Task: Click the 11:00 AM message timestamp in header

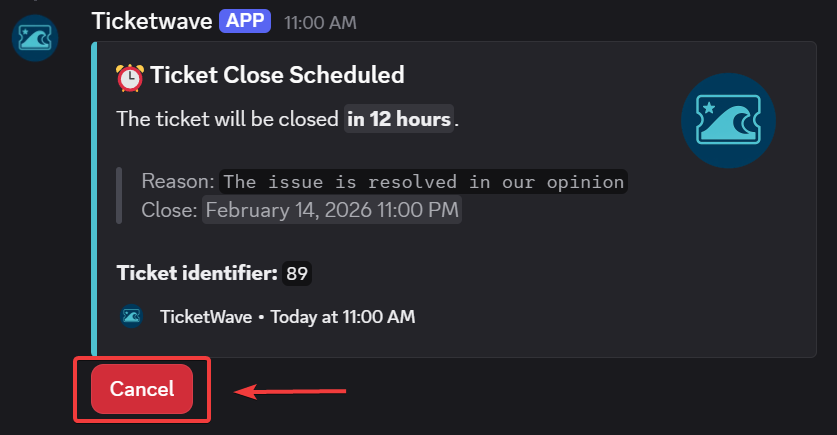Action: (320, 22)
